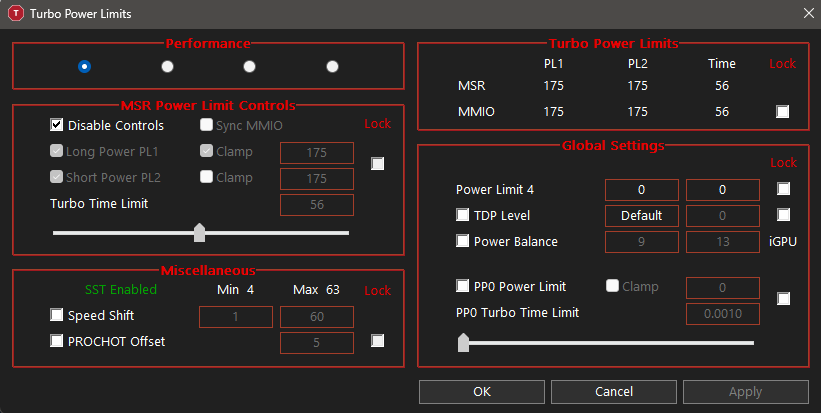This screenshot has height=413, width=821.
Task: Toggle Clamp checkbox for Short Power PL2
Action: point(206,177)
